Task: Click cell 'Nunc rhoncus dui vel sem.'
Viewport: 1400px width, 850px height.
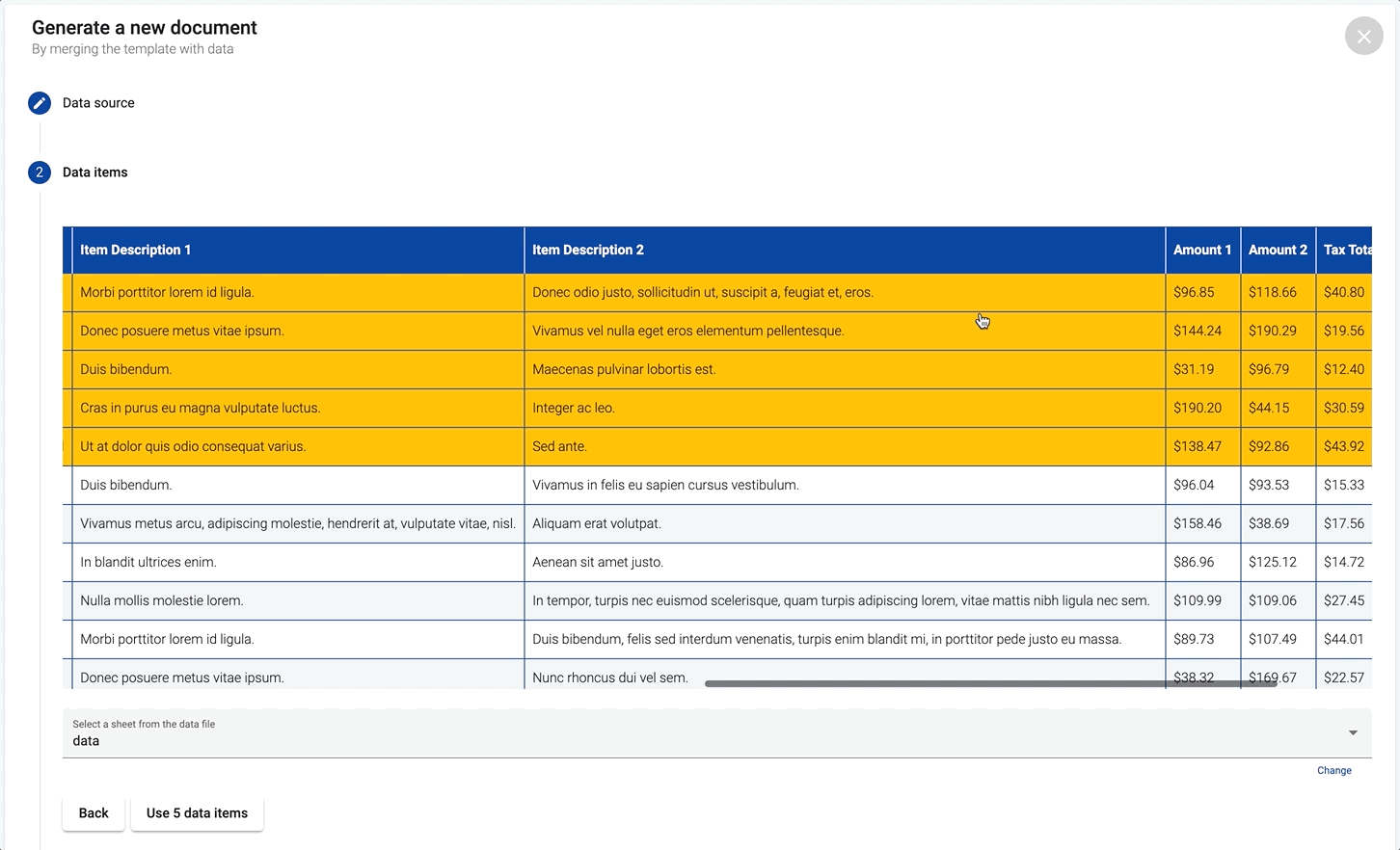Action: coord(845,675)
